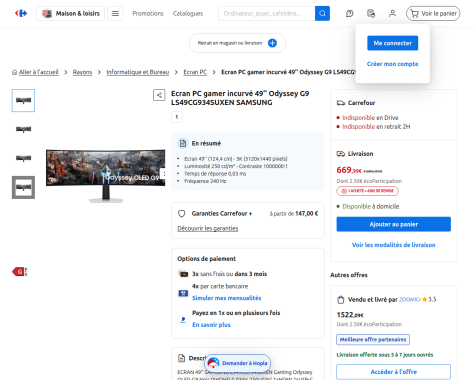Image resolution: width=475 pixels, height=380 pixels.
Task: Click the Carrefour store pickup icon
Action: pos(341,103)
